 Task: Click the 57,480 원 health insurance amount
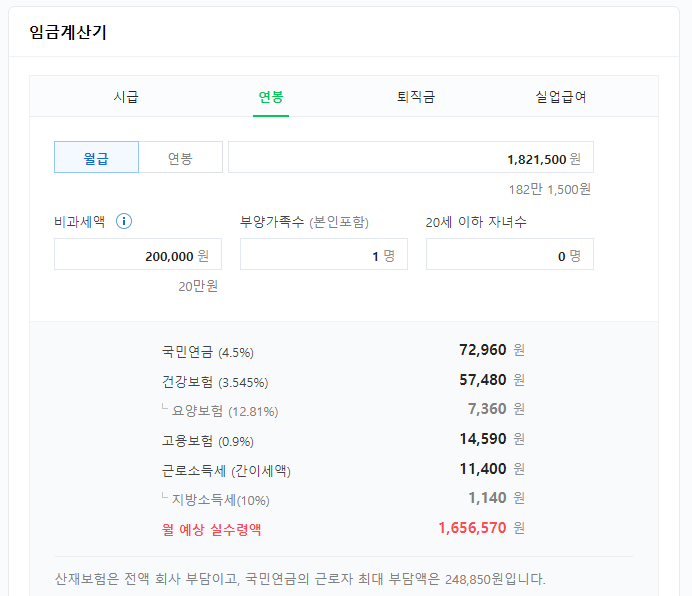[x=492, y=380]
